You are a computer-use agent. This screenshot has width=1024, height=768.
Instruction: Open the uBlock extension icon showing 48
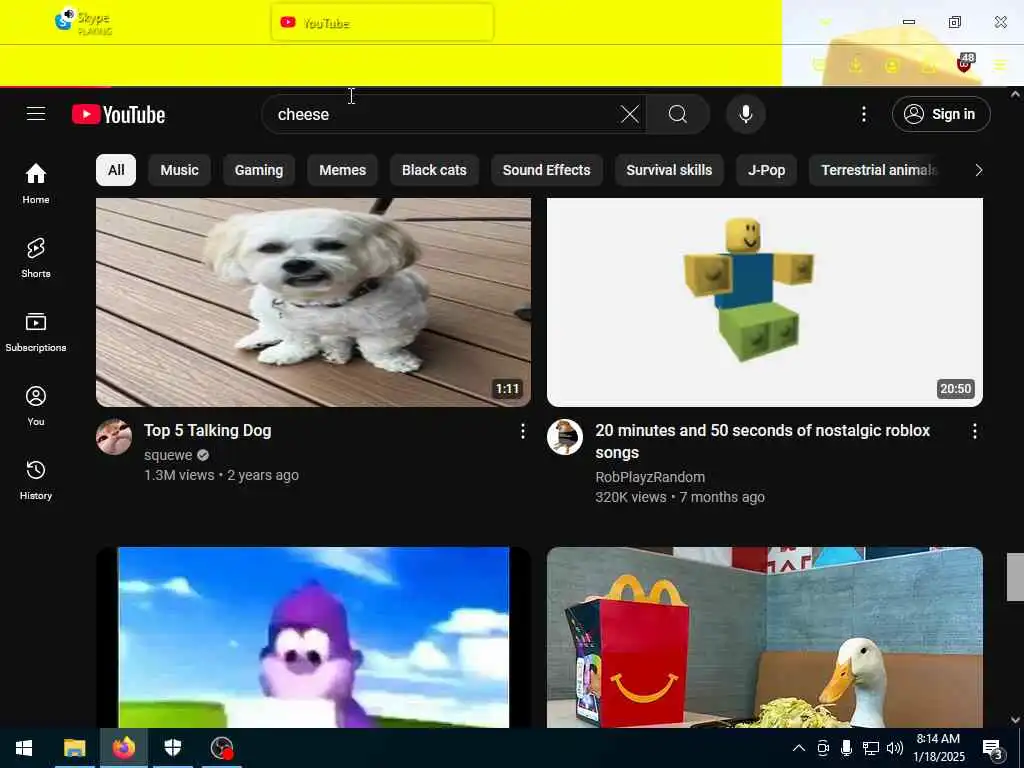point(965,64)
